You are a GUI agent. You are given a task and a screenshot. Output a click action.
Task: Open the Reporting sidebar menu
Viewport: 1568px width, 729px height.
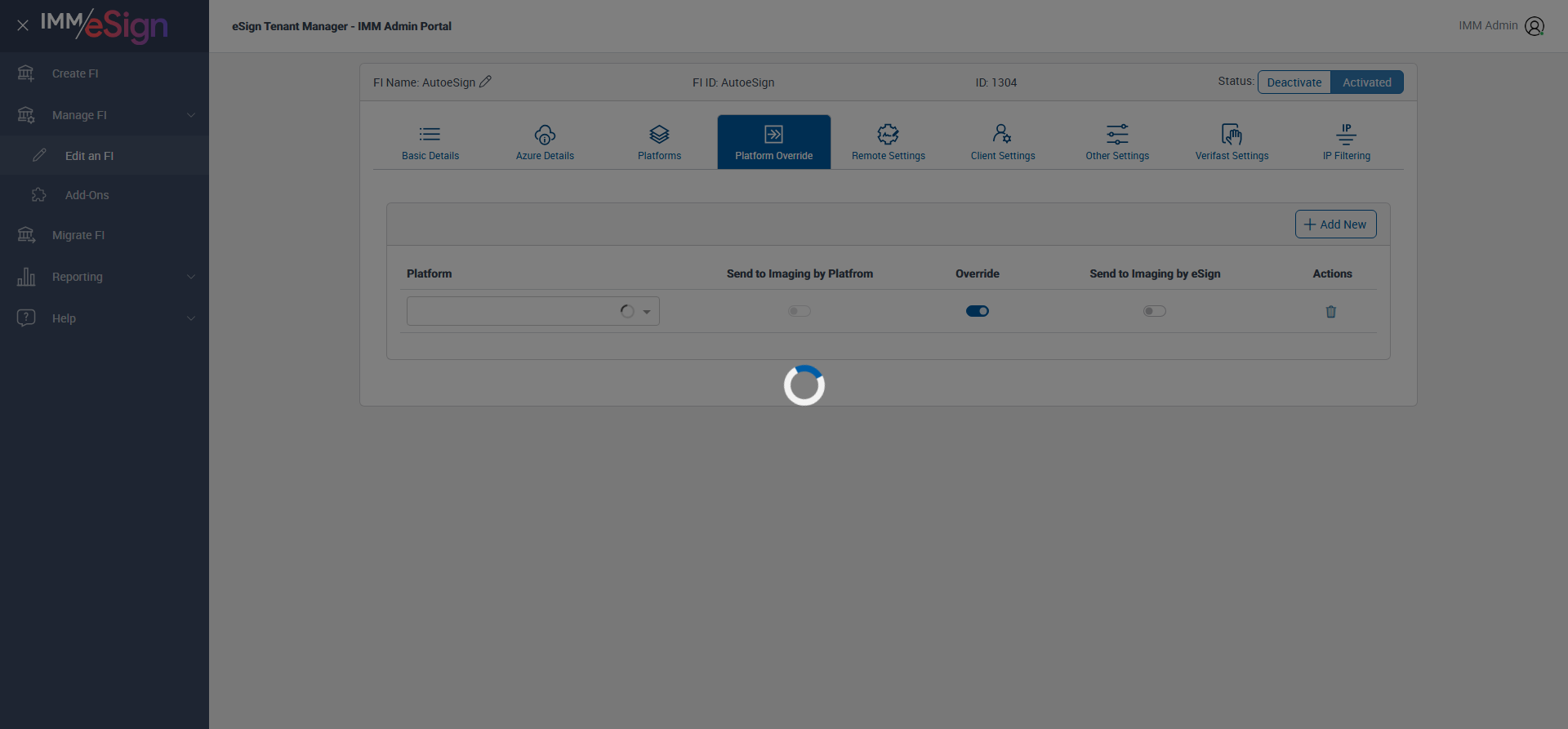click(x=105, y=277)
